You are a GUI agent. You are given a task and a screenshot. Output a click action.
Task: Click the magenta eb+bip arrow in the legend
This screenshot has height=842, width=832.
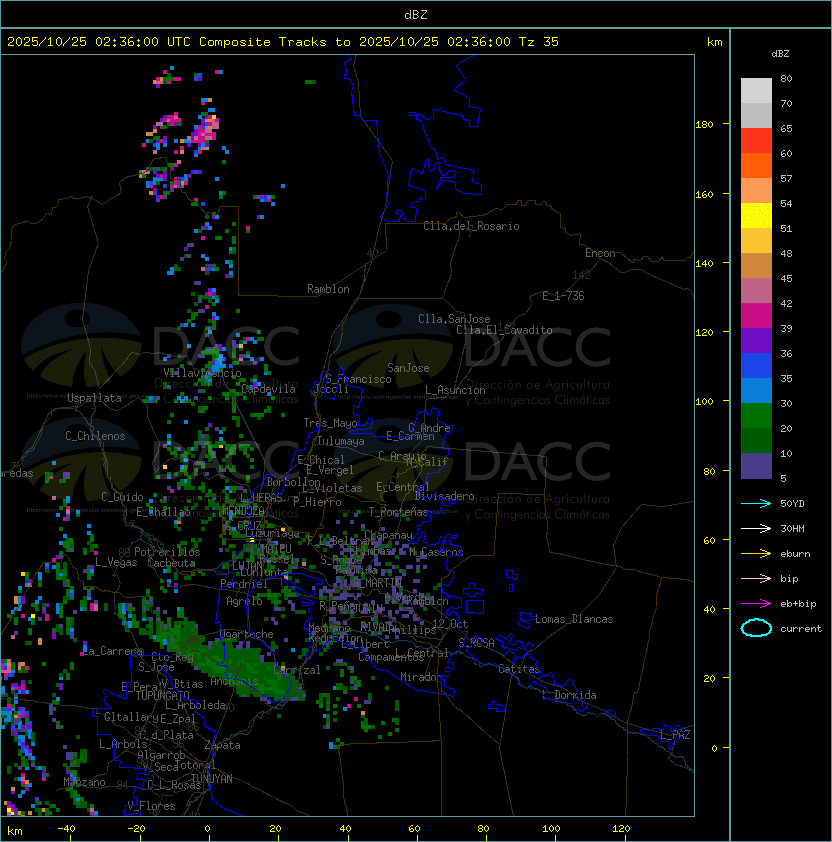point(756,604)
